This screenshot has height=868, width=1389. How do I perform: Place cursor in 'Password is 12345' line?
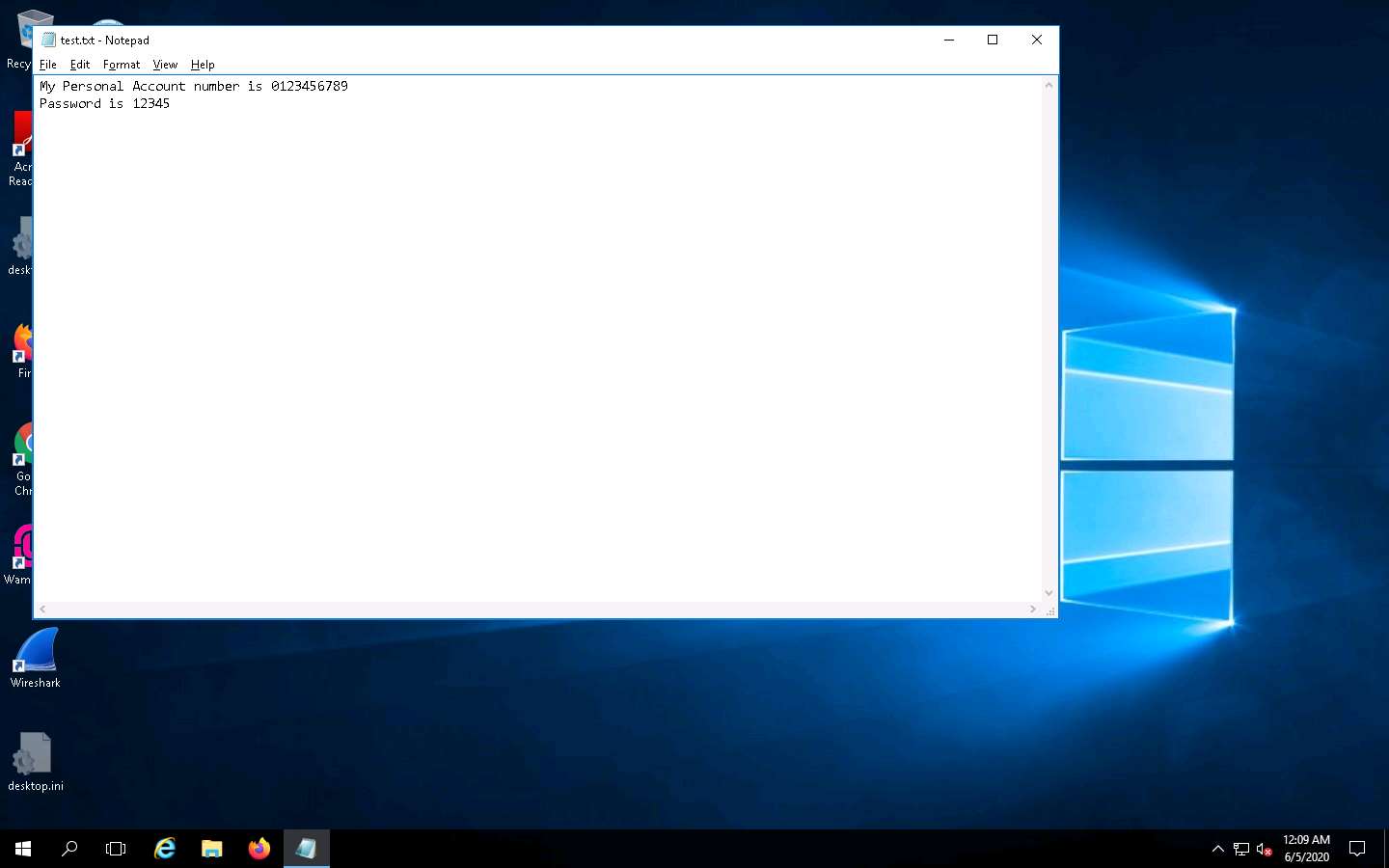(104, 103)
